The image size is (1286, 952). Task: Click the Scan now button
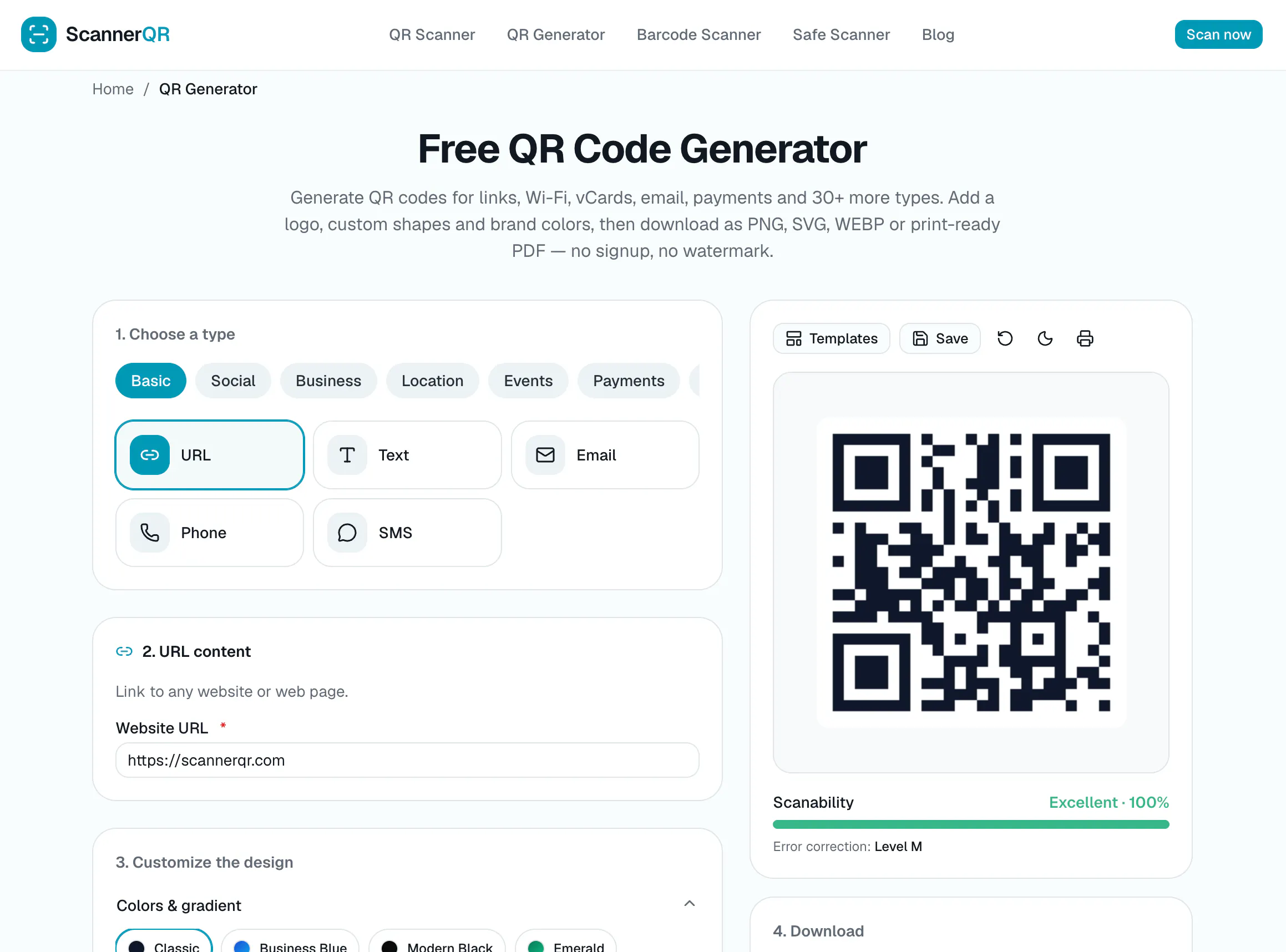pos(1218,34)
